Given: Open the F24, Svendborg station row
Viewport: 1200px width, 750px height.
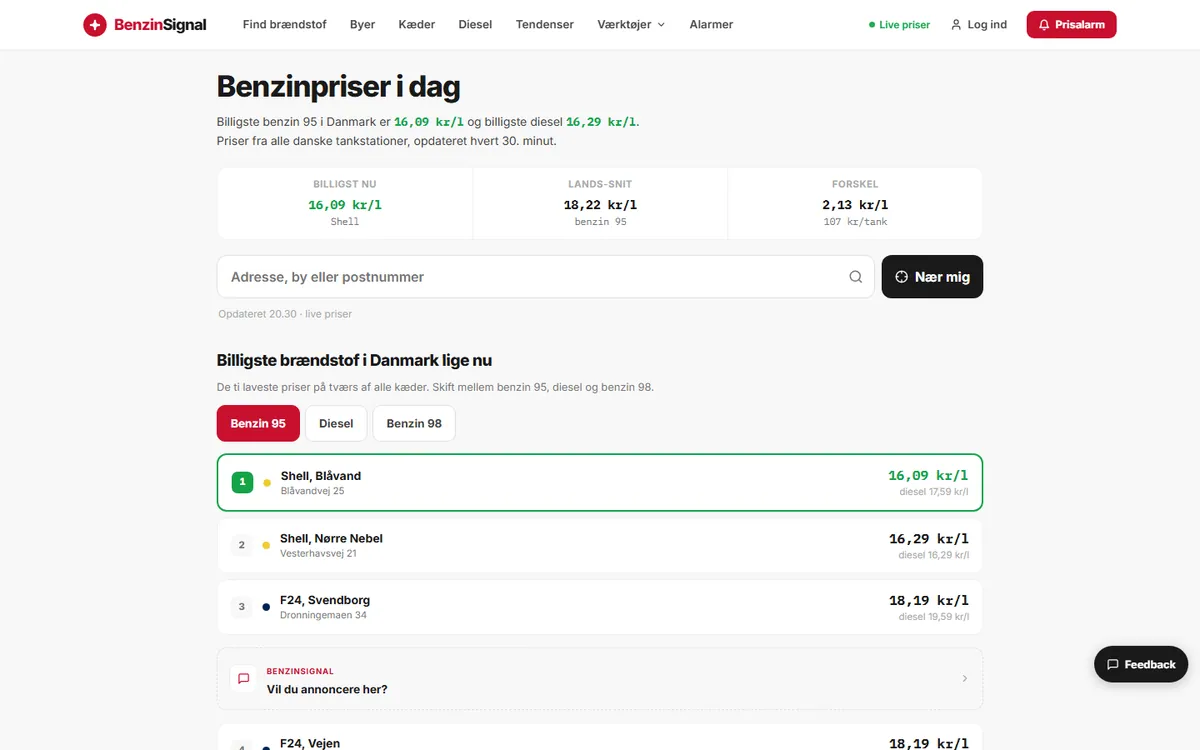Looking at the screenshot, I should (x=600, y=607).
